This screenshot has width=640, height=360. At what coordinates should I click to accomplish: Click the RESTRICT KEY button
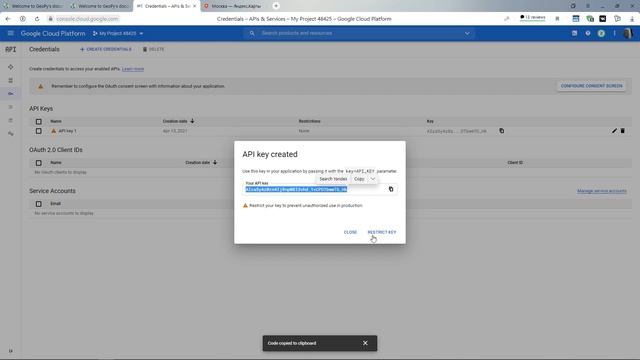coord(382,232)
